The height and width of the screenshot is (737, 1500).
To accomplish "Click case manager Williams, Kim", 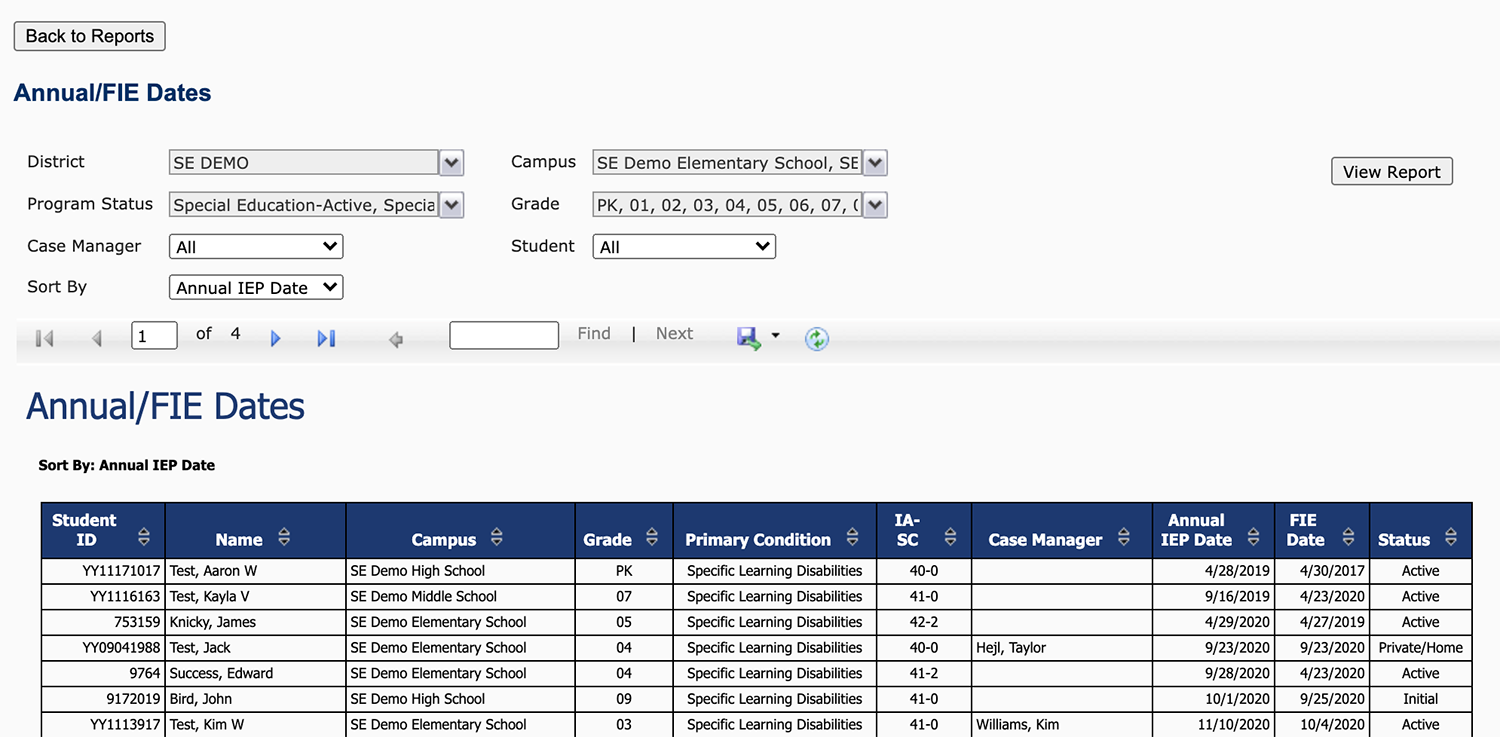I will point(1017,725).
